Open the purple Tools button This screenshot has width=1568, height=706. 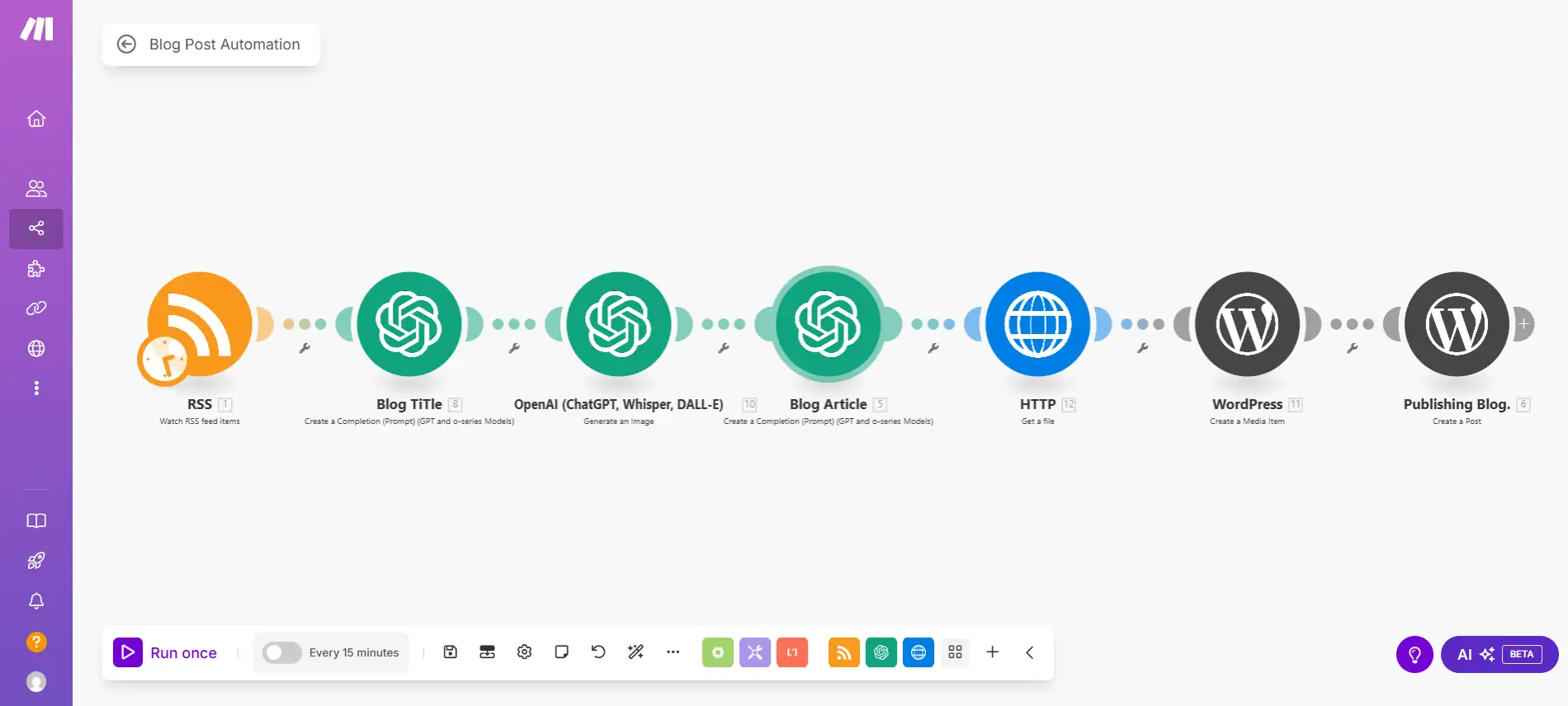click(755, 652)
